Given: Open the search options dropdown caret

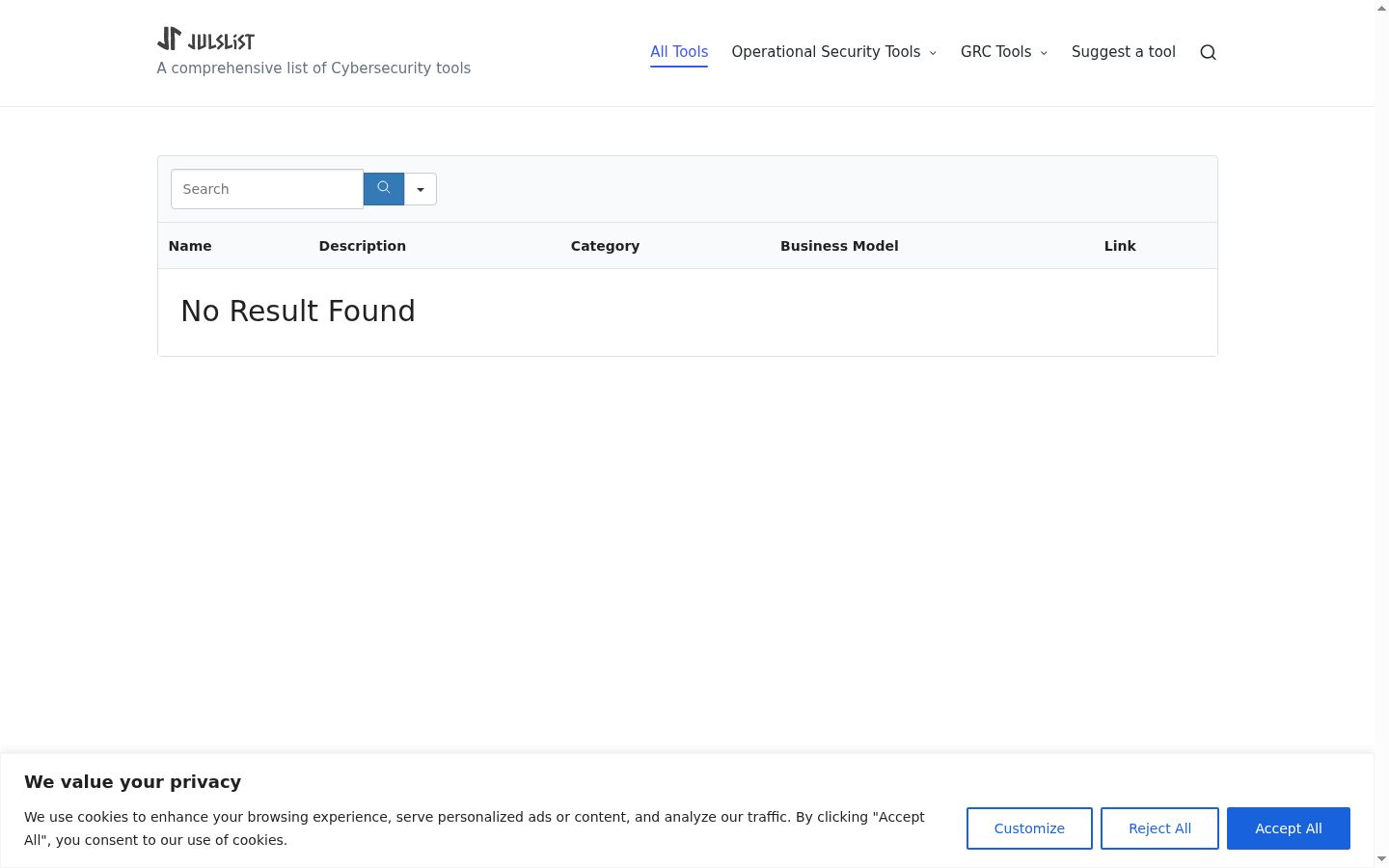Looking at the screenshot, I should tap(421, 189).
